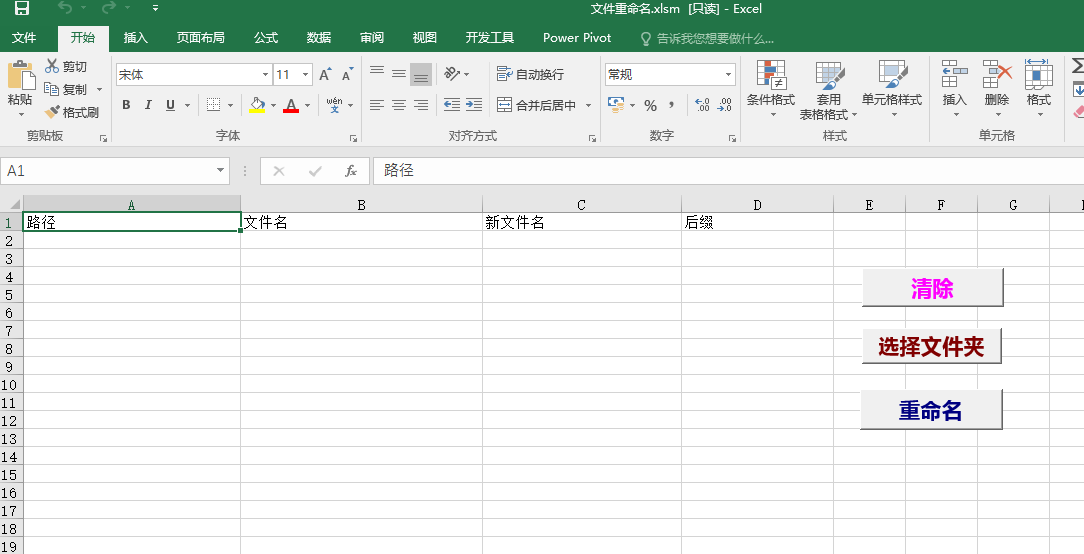Expand the number format dropdown 常规
The width and height of the screenshot is (1084, 554).
pos(728,75)
